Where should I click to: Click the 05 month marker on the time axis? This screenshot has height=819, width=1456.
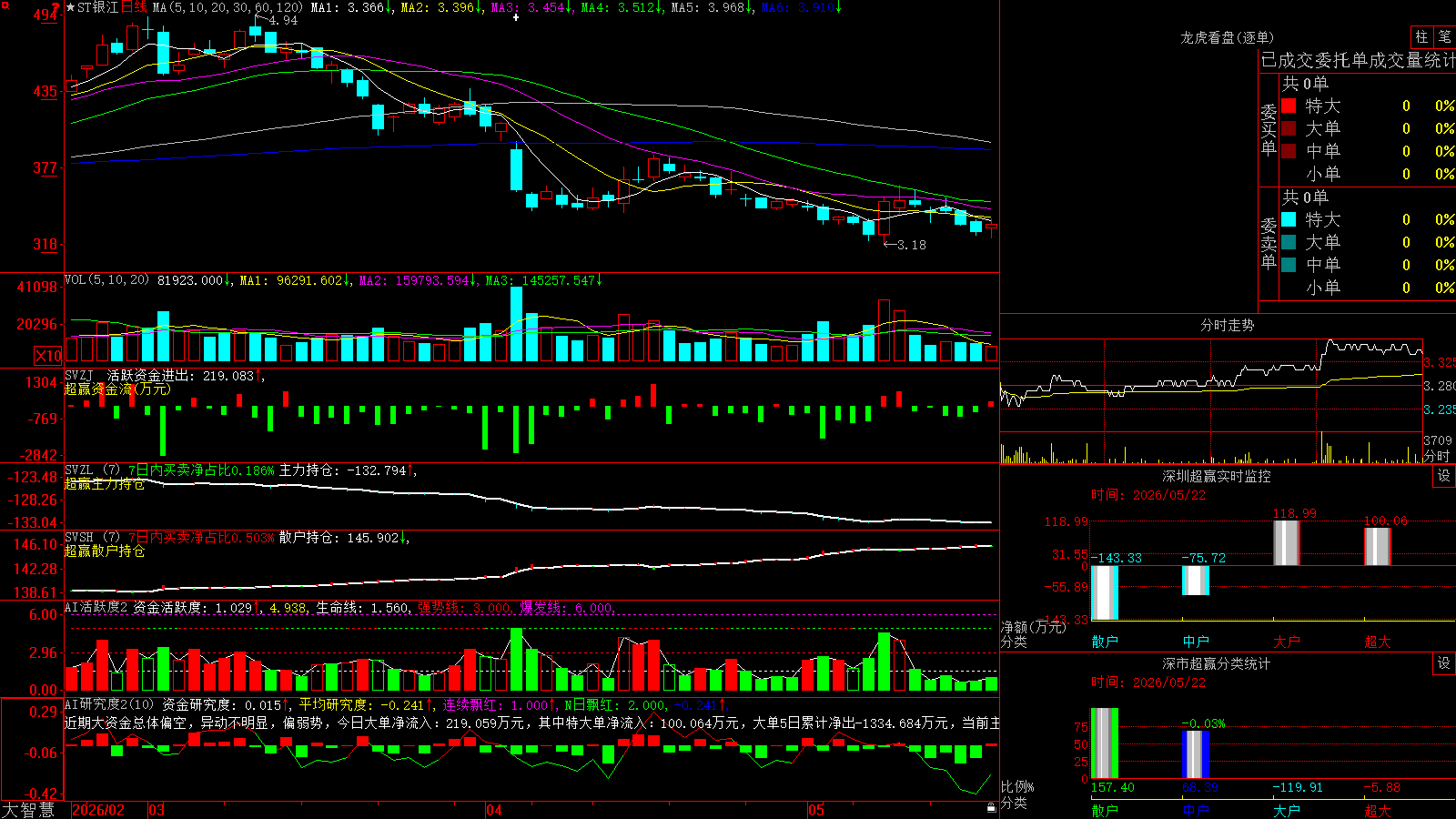816,810
